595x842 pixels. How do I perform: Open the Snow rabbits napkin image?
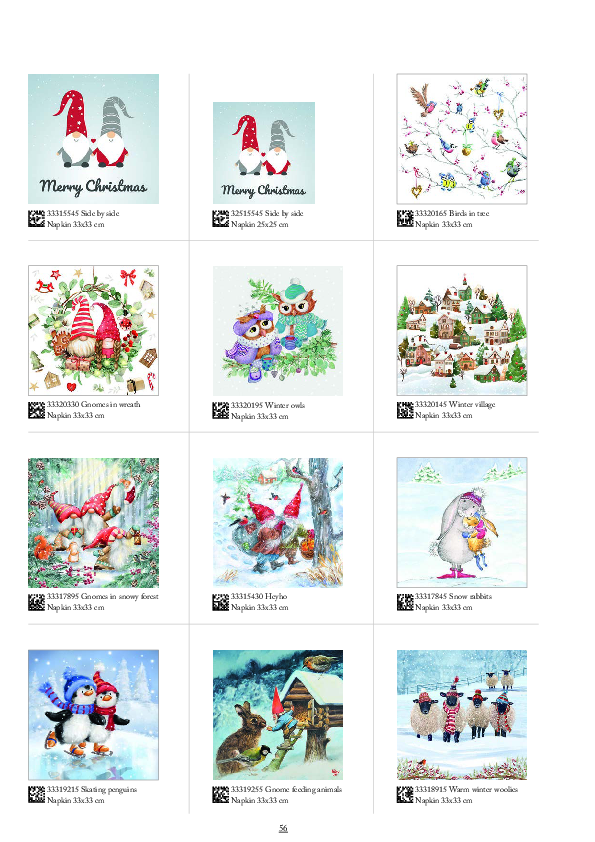click(x=462, y=522)
